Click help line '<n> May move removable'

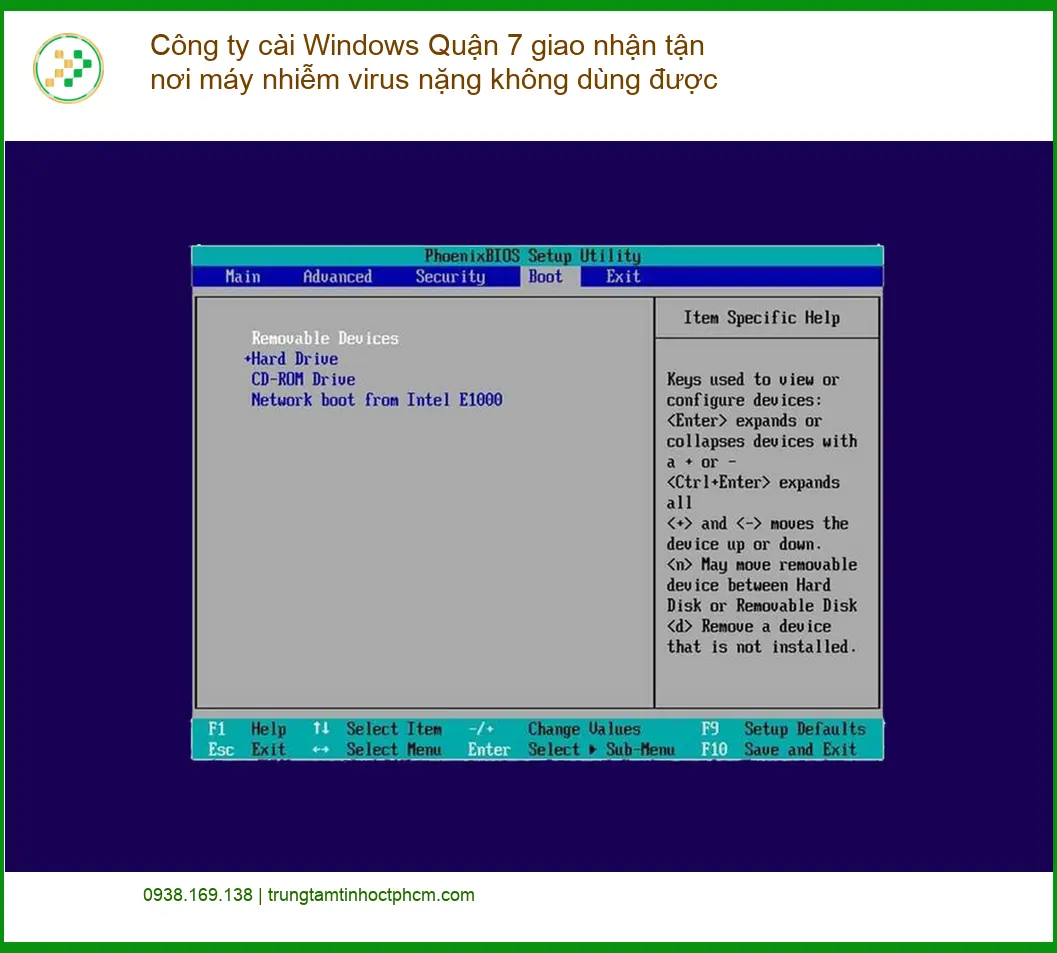coord(762,565)
